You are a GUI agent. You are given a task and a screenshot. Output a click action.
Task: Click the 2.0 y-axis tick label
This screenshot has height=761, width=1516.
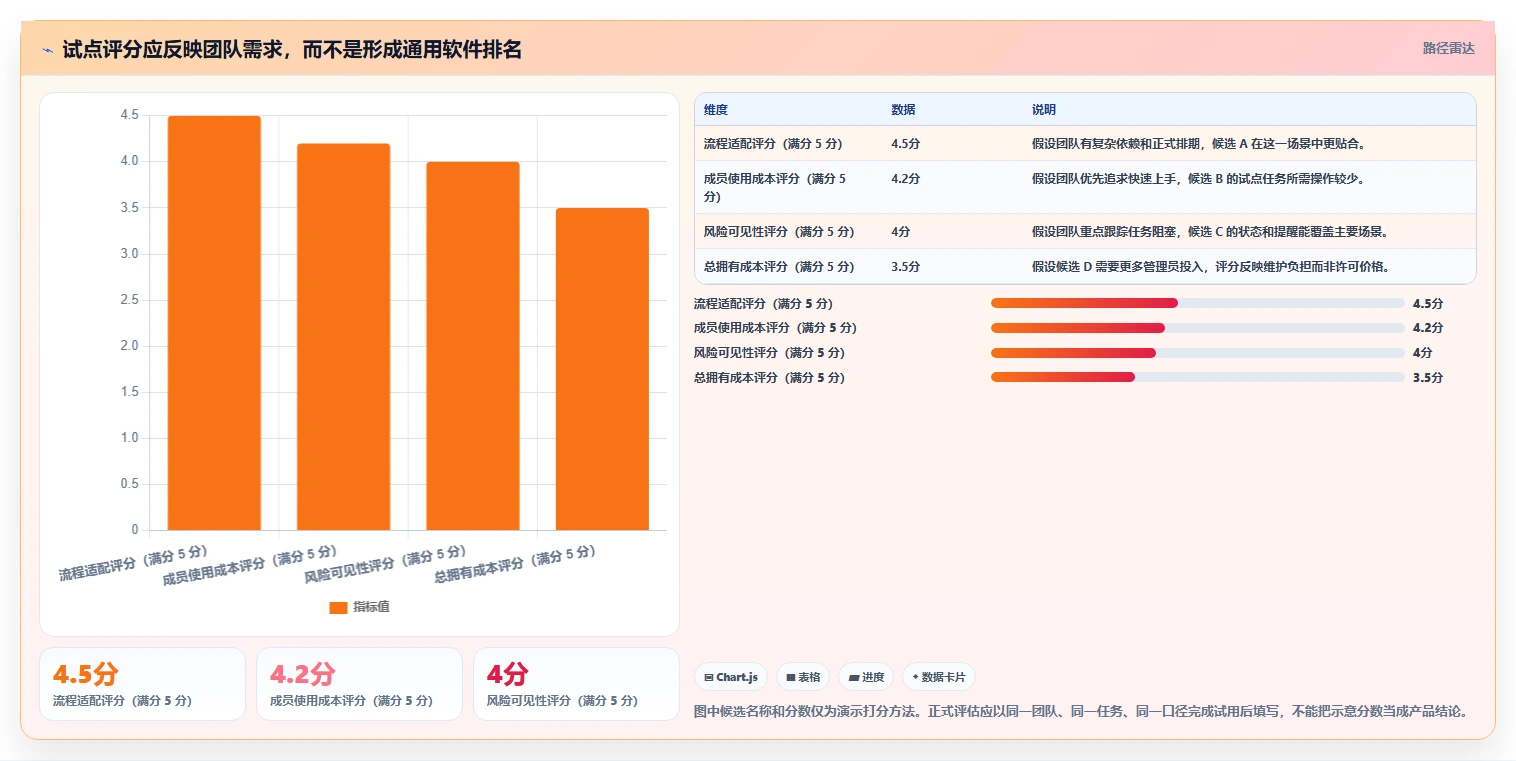(130, 346)
